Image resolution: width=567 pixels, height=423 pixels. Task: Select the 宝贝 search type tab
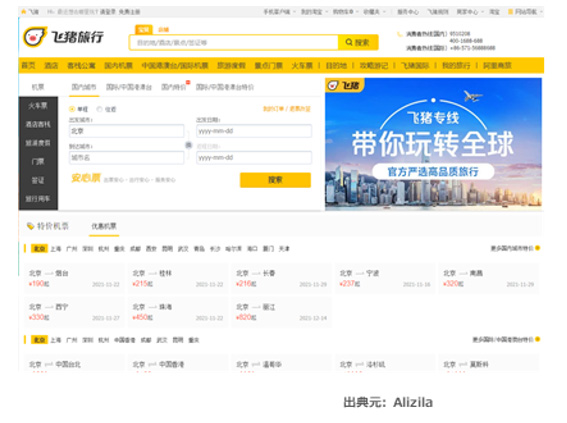point(144,30)
